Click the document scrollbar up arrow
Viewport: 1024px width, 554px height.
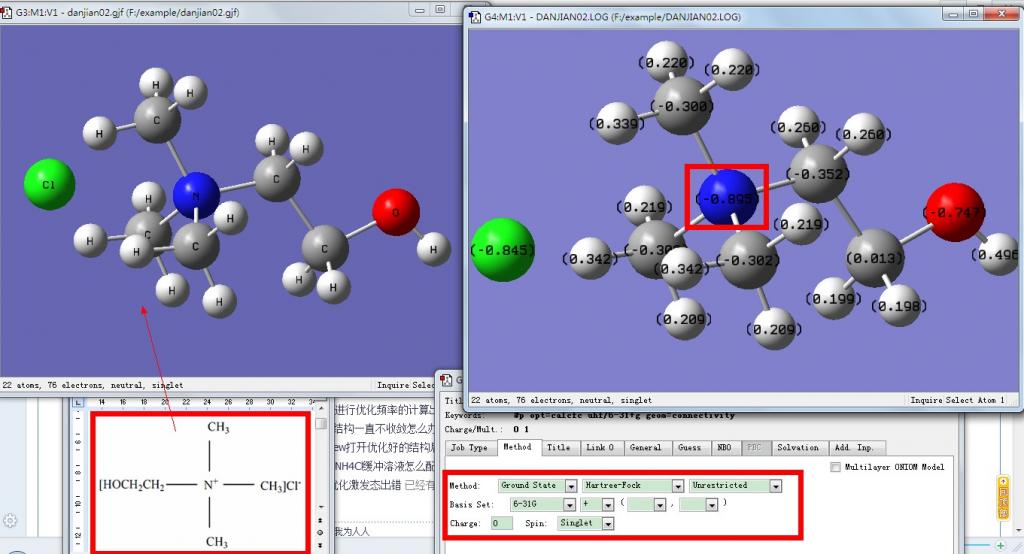321,408
